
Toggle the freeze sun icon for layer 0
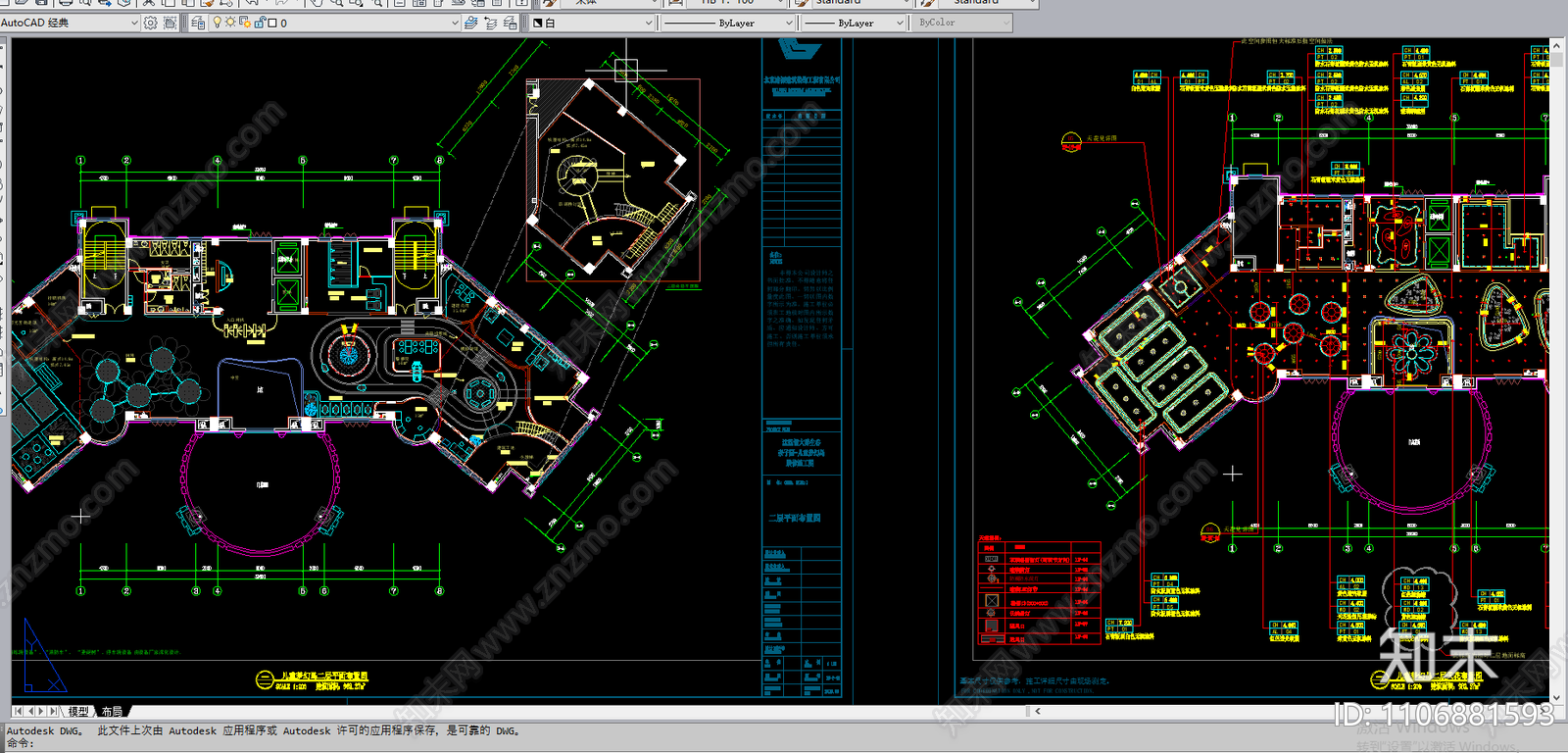coord(230,23)
